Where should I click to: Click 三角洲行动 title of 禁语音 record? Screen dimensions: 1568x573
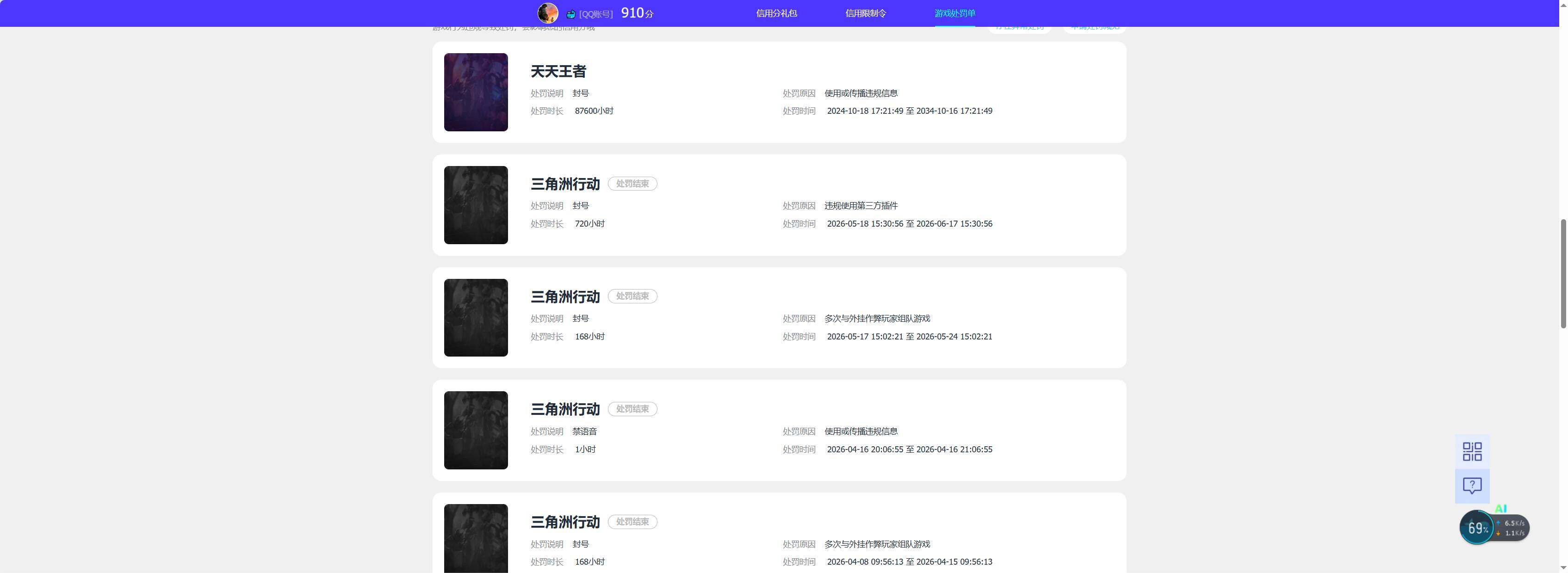tap(565, 409)
